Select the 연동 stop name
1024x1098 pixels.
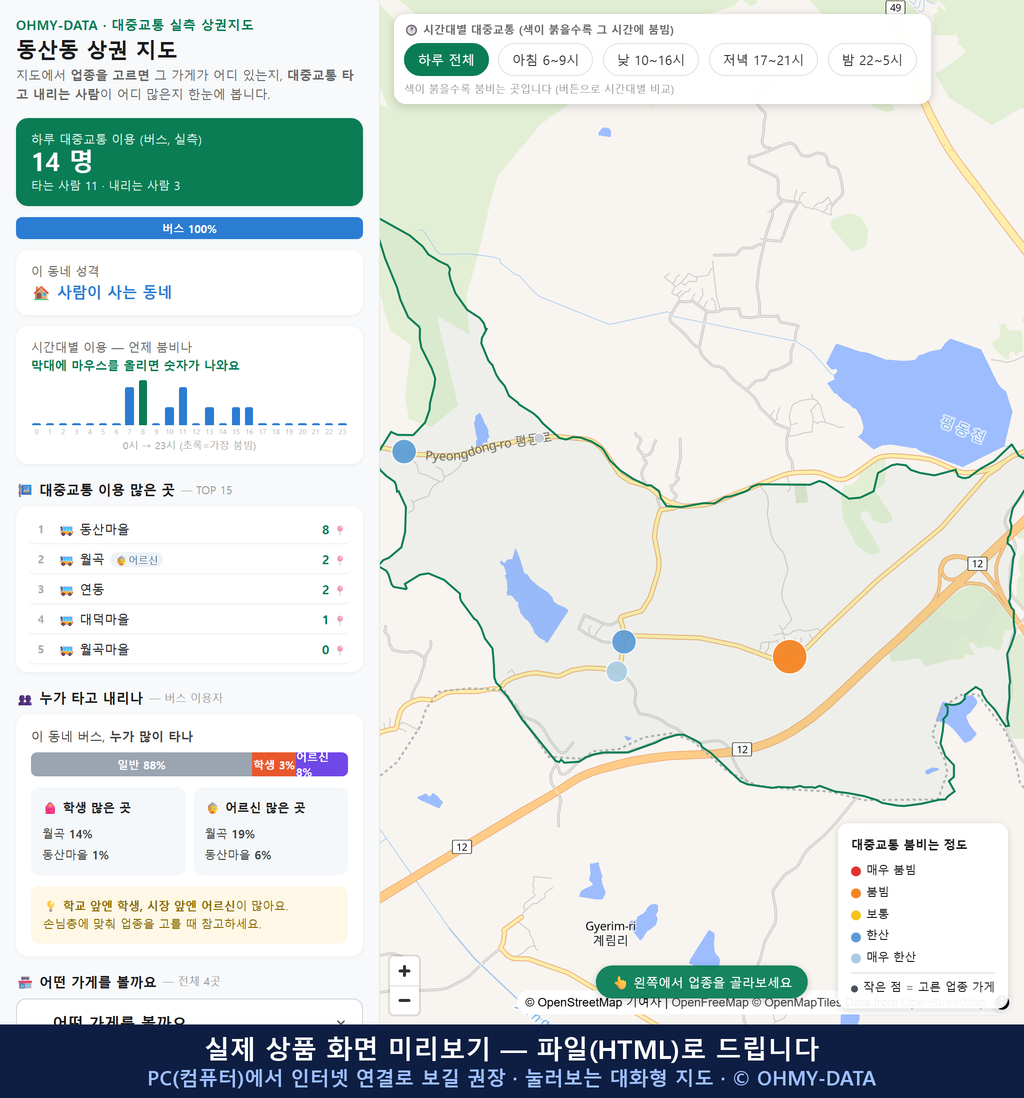click(92, 590)
